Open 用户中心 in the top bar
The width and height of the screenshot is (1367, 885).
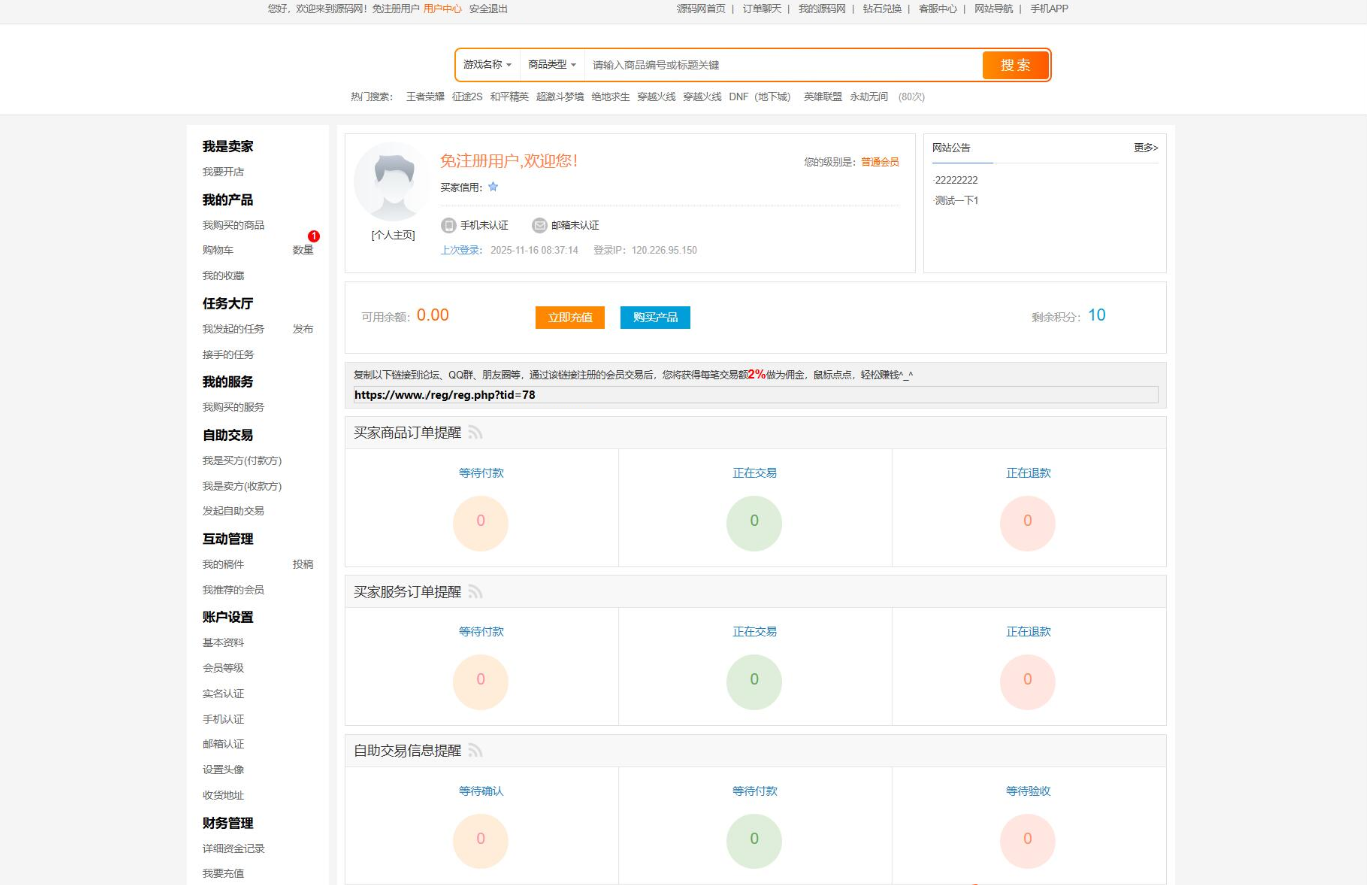click(x=442, y=9)
